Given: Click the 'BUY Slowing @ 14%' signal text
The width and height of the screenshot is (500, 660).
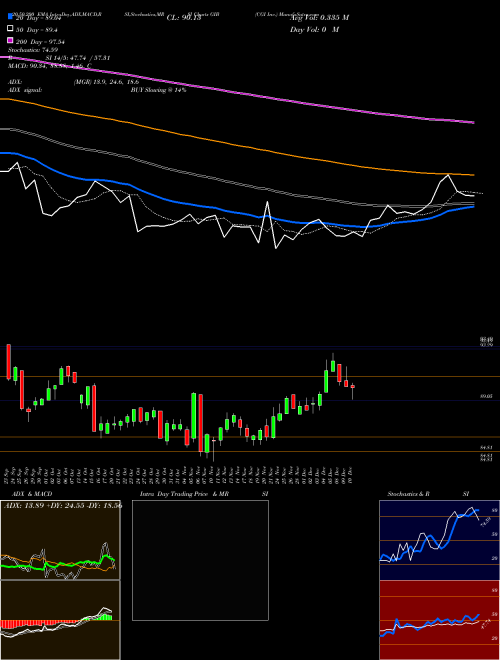Looking at the screenshot, I should click(158, 90).
